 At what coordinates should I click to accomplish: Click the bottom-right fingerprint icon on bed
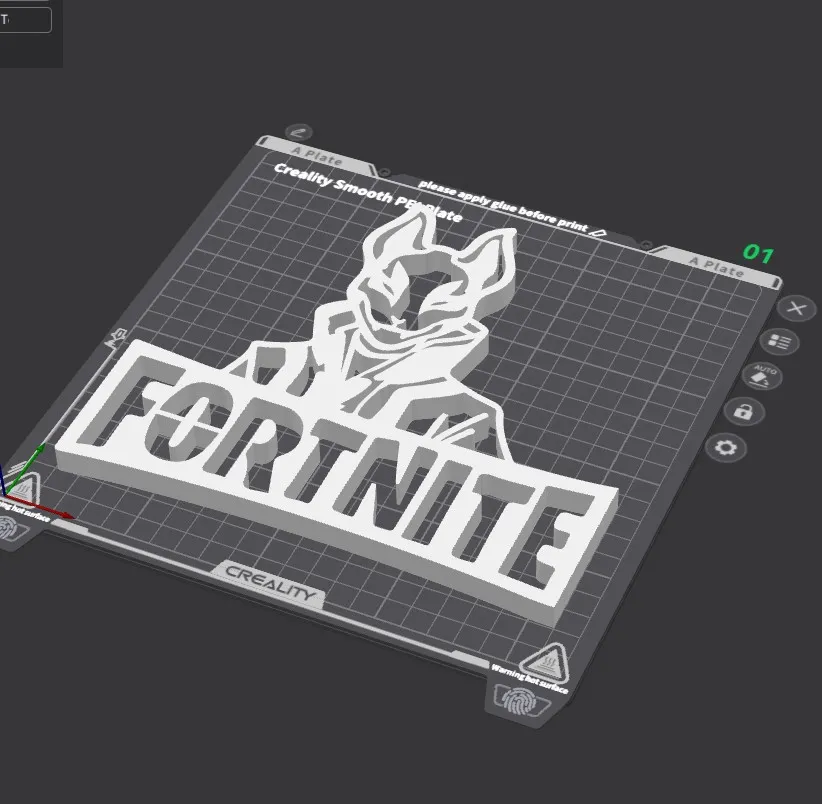coord(518,698)
